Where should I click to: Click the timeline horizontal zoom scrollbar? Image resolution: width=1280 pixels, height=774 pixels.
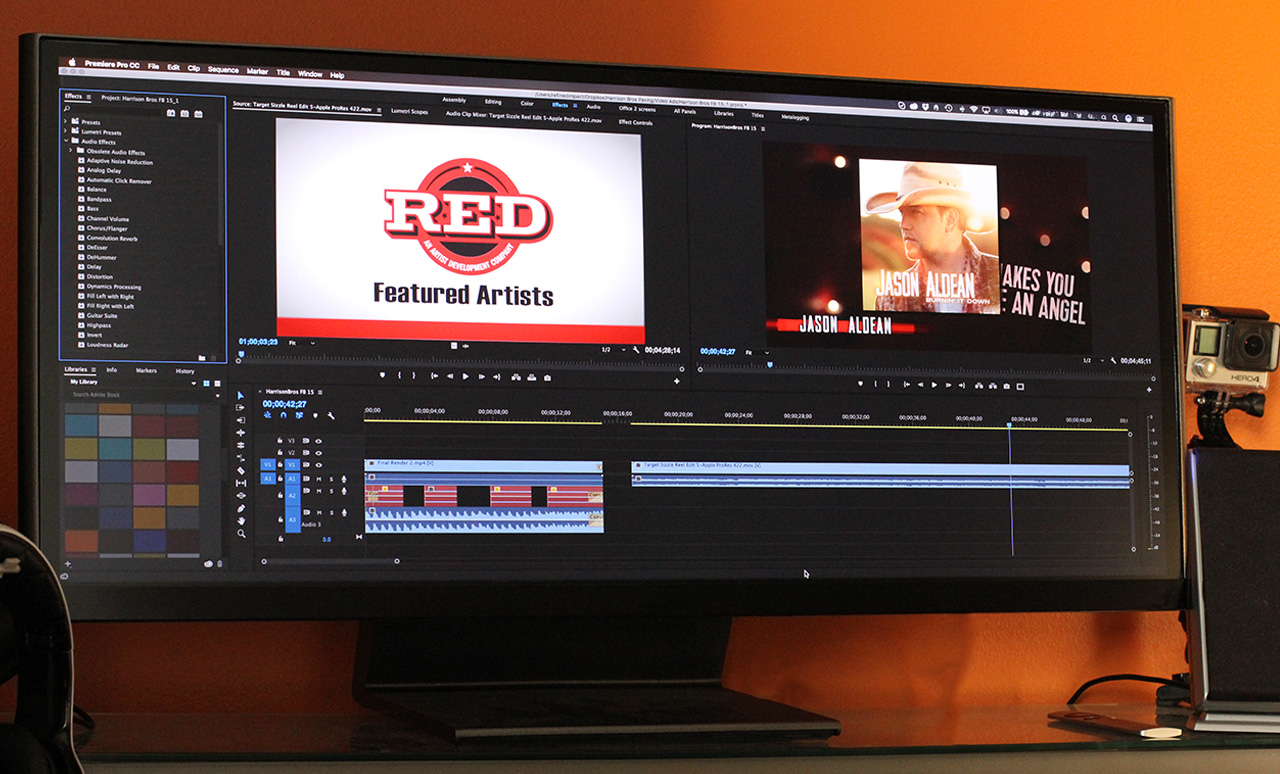(x=330, y=561)
